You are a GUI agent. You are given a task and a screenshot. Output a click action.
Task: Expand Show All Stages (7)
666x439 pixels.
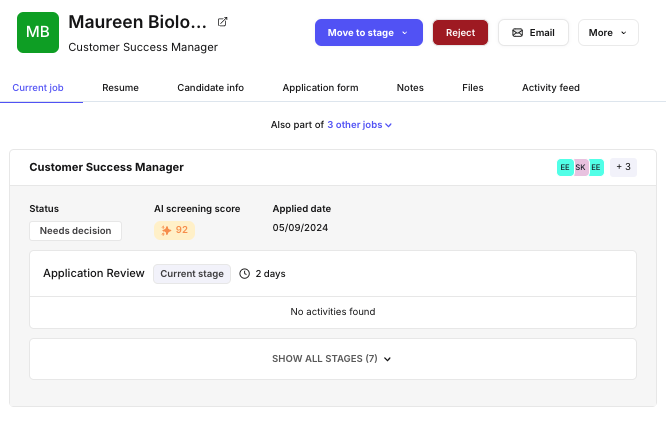click(332, 358)
